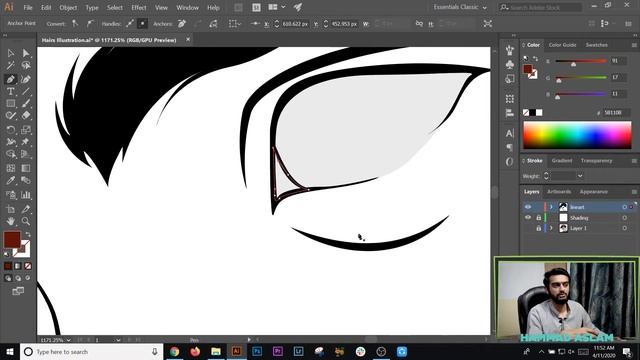Select the Line Segment tool
This screenshot has height=360, width=640.
26,91
